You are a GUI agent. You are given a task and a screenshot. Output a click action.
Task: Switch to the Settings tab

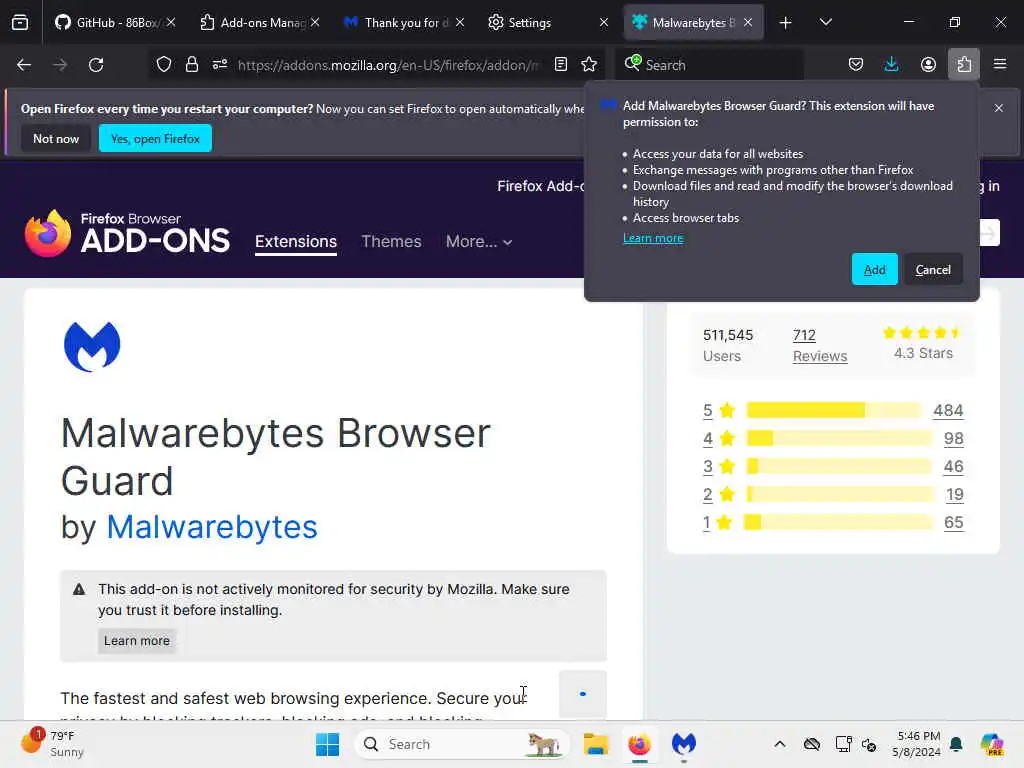(542, 22)
